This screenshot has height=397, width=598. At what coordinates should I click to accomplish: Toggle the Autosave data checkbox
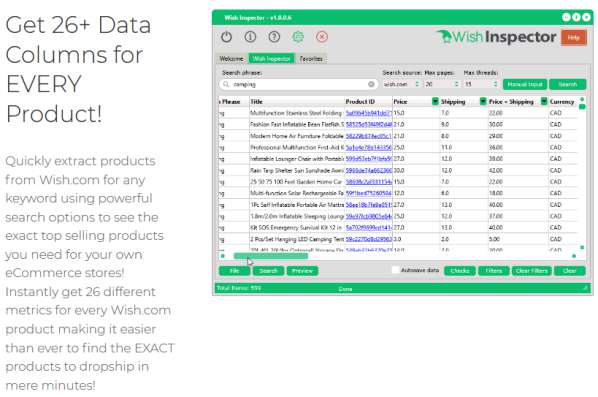point(395,270)
